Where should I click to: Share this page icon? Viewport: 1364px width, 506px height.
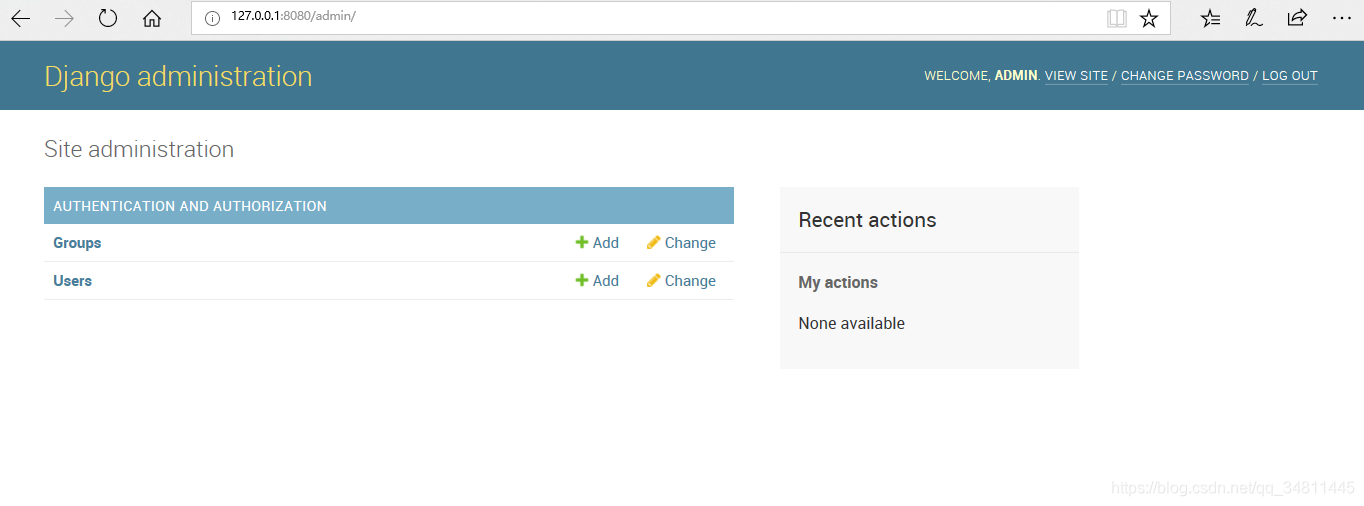[1297, 18]
